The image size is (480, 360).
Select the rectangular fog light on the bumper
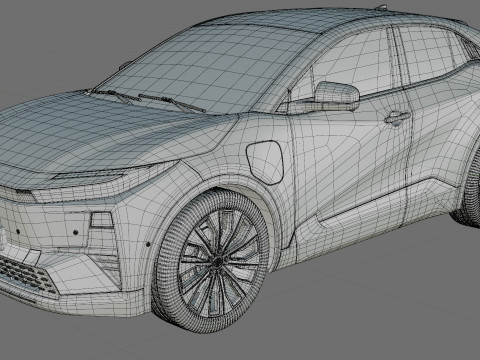[101, 220]
